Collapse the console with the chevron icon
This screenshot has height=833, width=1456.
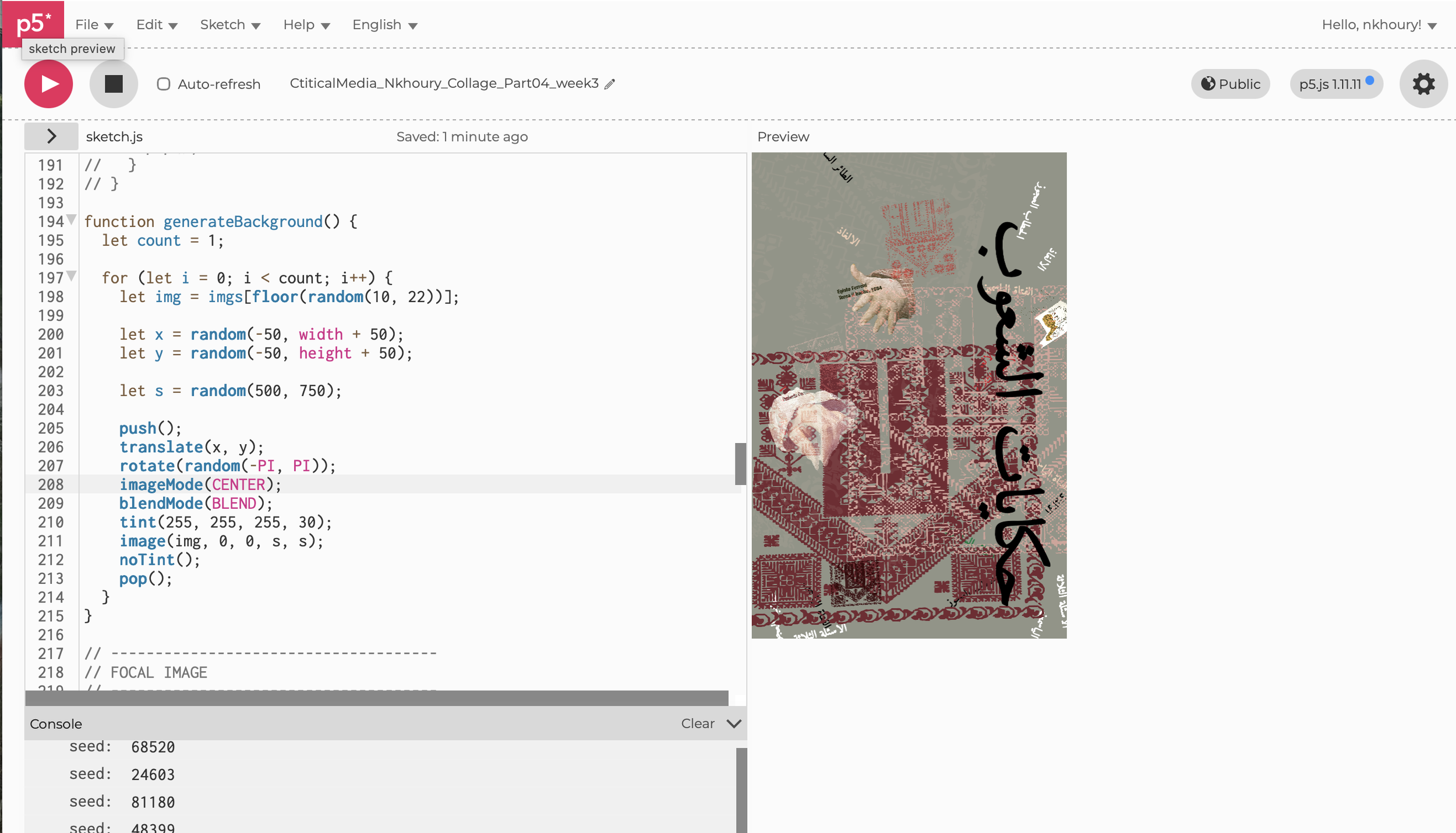point(734,724)
